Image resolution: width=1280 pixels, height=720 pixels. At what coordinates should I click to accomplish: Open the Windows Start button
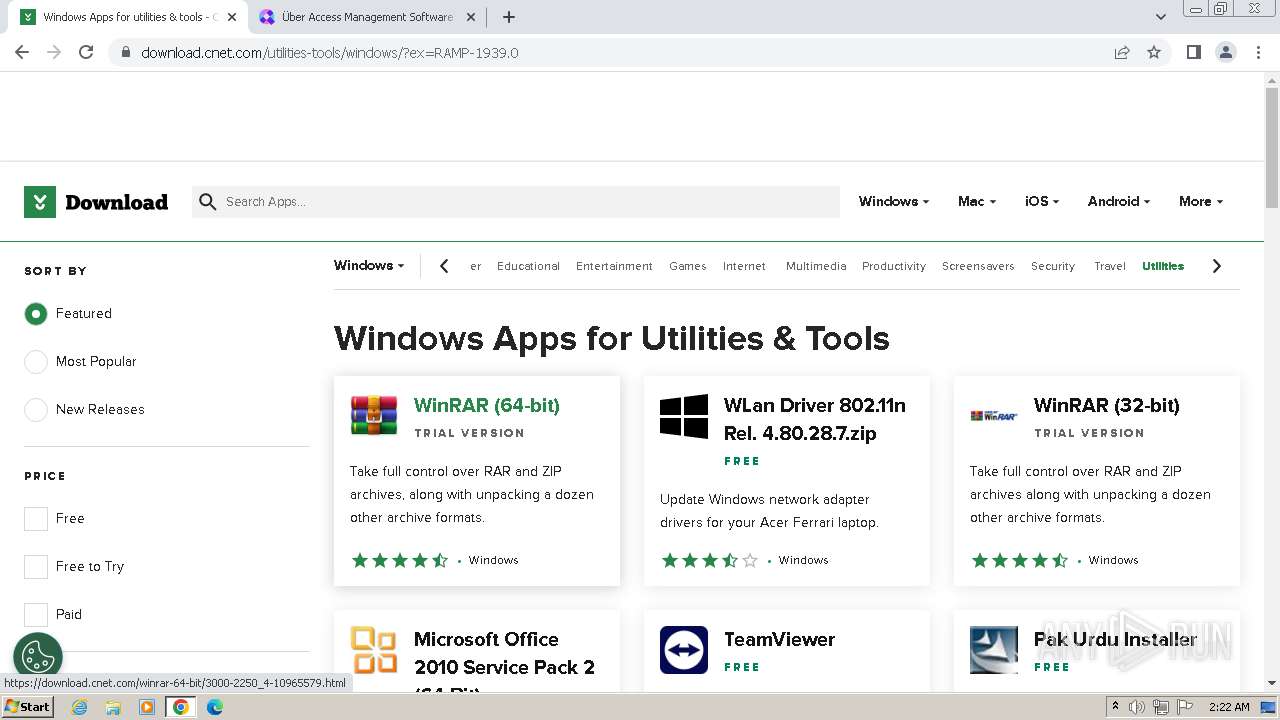point(27,706)
